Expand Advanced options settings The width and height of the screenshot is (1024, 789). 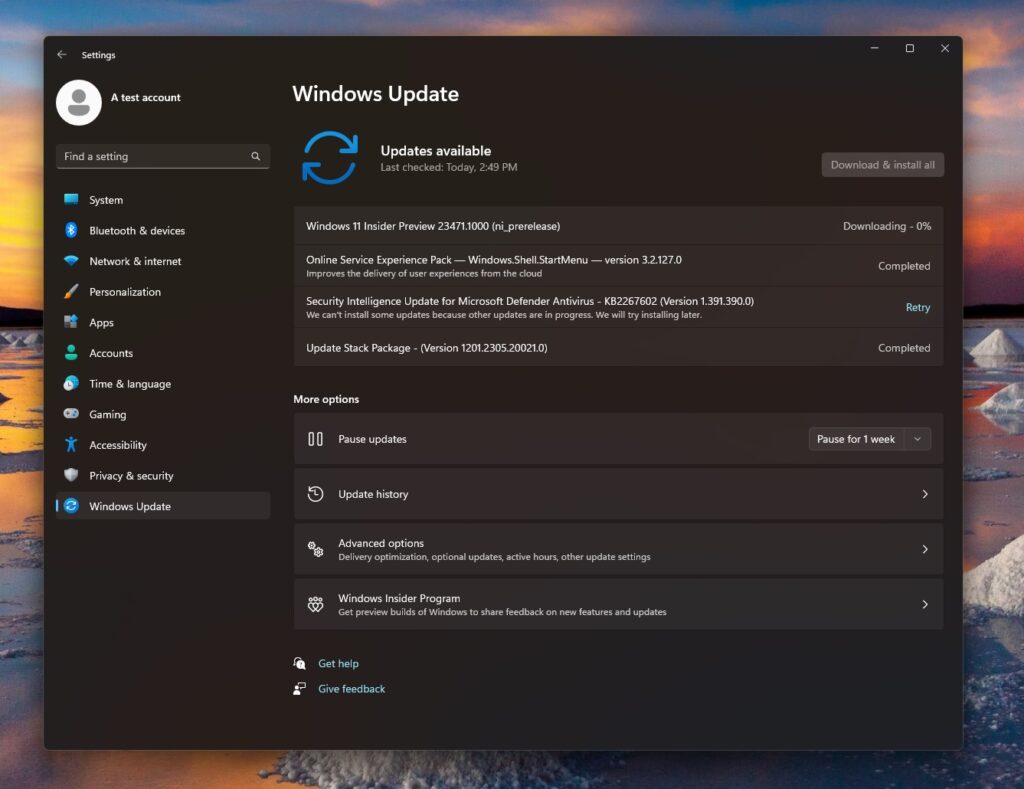click(616, 549)
